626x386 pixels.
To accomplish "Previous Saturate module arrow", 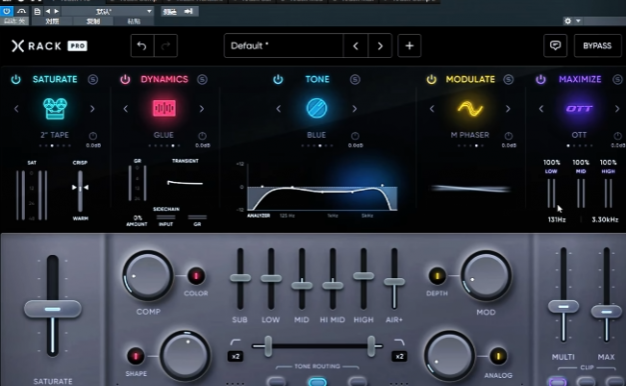I will click(x=16, y=109).
